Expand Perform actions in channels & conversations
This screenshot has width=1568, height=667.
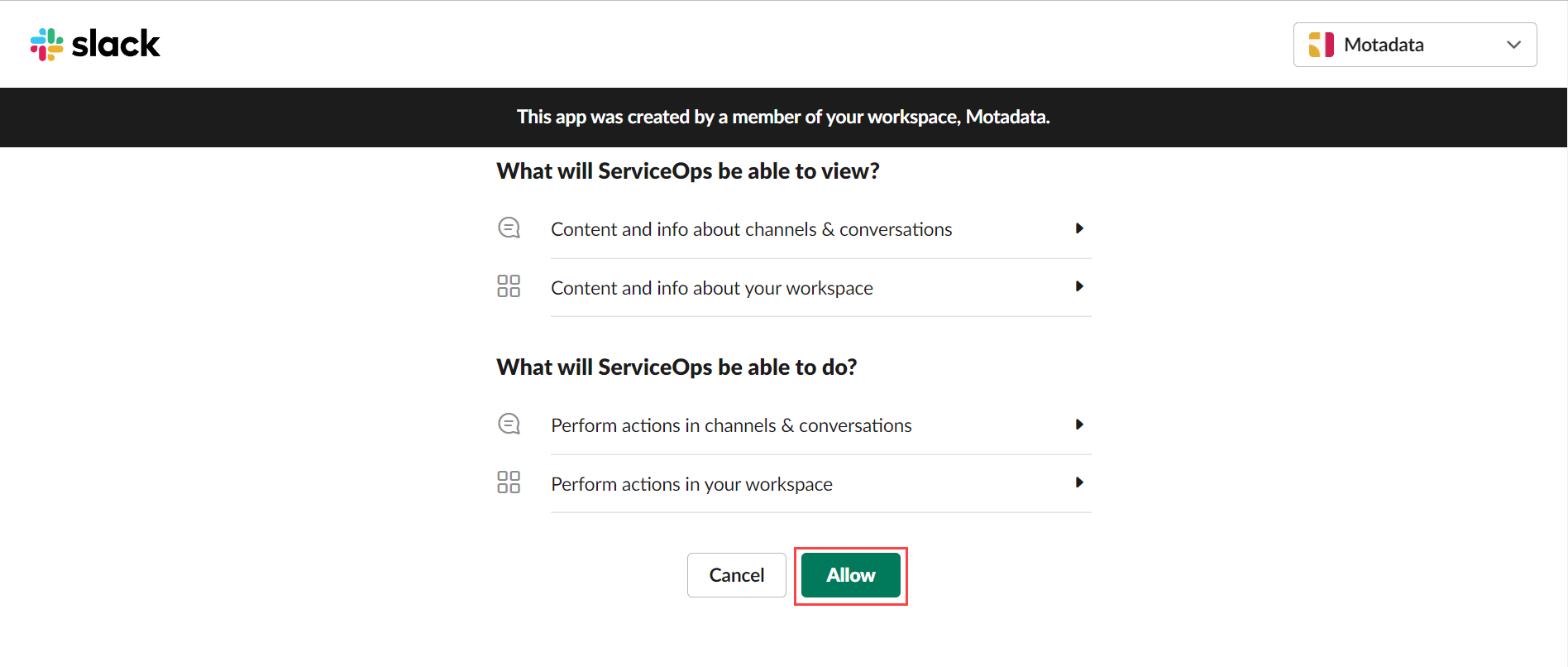[x=1079, y=424]
